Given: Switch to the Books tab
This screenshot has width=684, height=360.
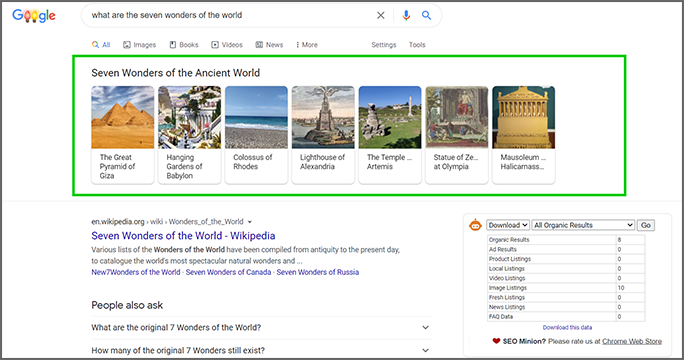Looking at the screenshot, I should pyautogui.click(x=184, y=45).
